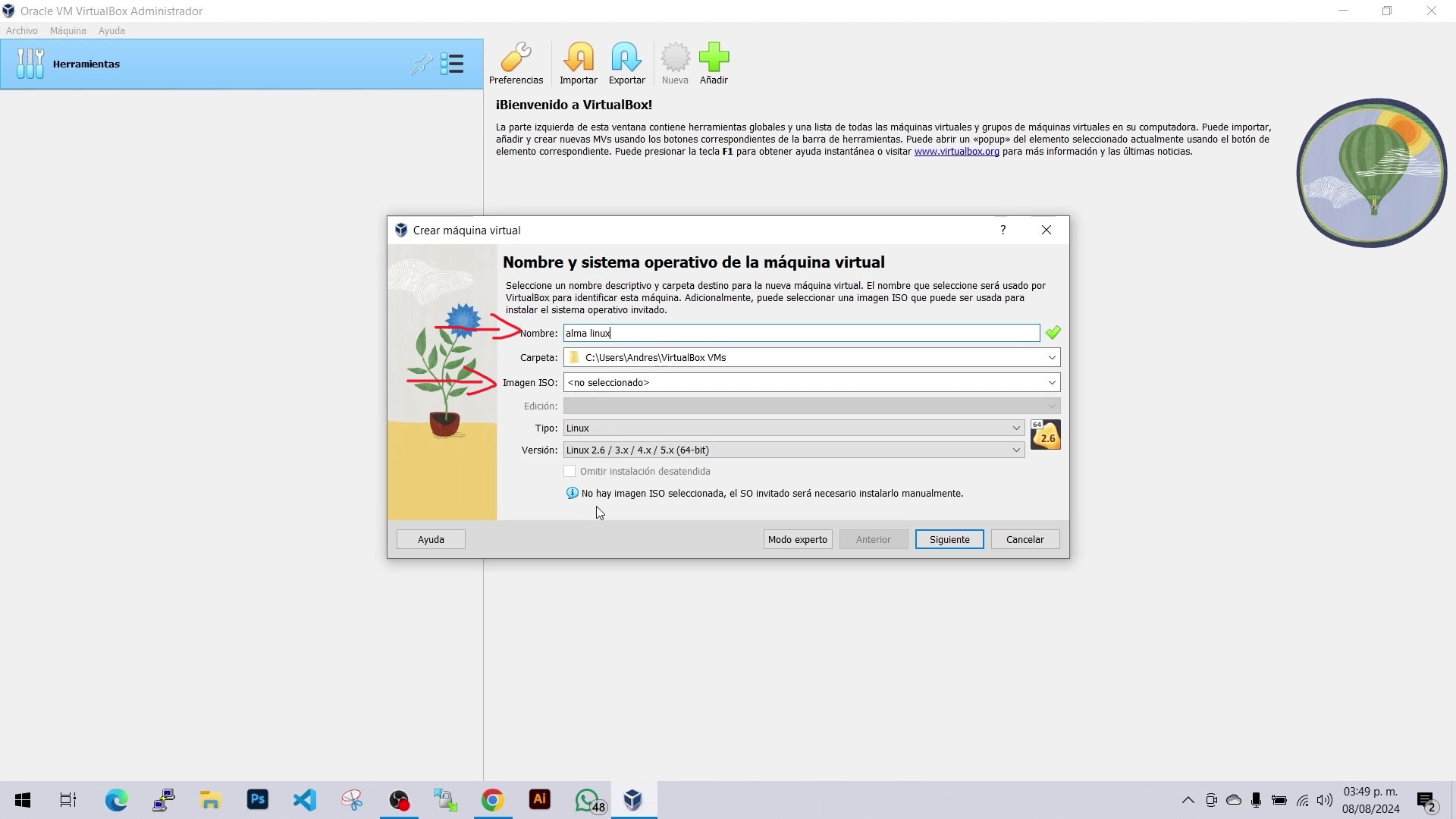Image resolution: width=1456 pixels, height=819 pixels.
Task: Click the Ayuda button in dialog
Action: [x=431, y=539]
